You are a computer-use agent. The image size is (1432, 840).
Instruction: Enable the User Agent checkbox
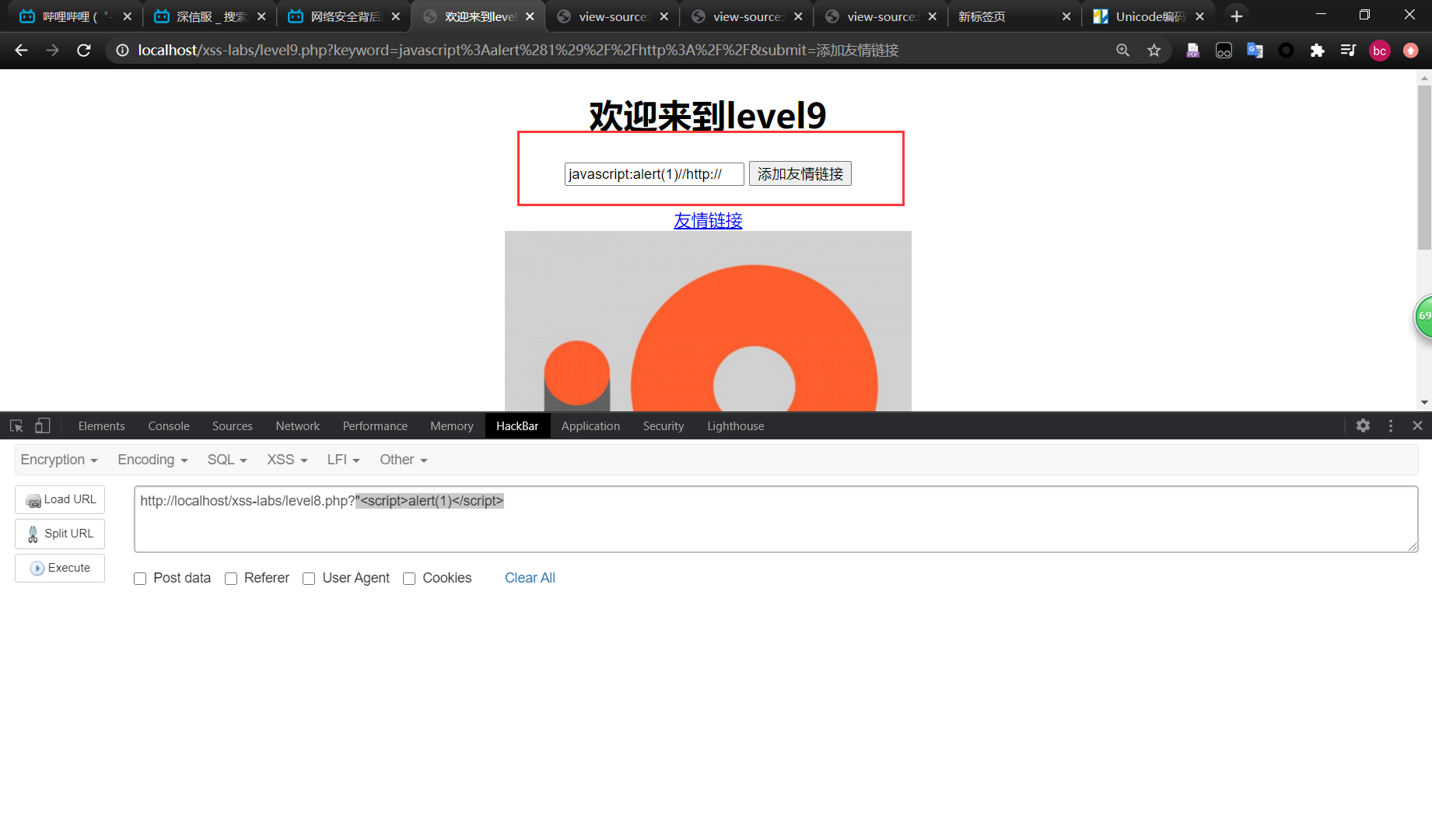tap(309, 579)
